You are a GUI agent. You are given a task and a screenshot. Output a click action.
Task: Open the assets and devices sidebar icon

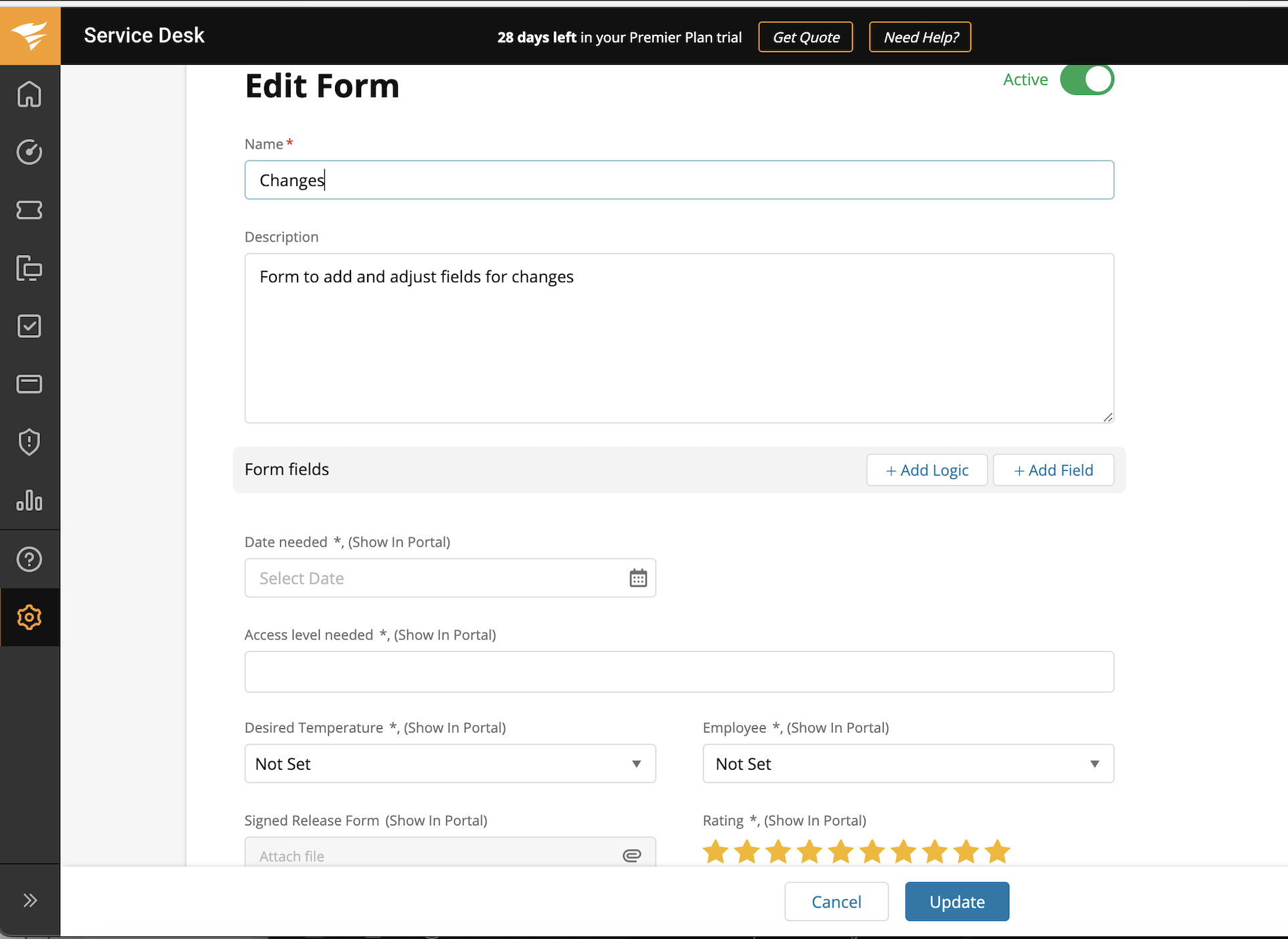[x=29, y=268]
